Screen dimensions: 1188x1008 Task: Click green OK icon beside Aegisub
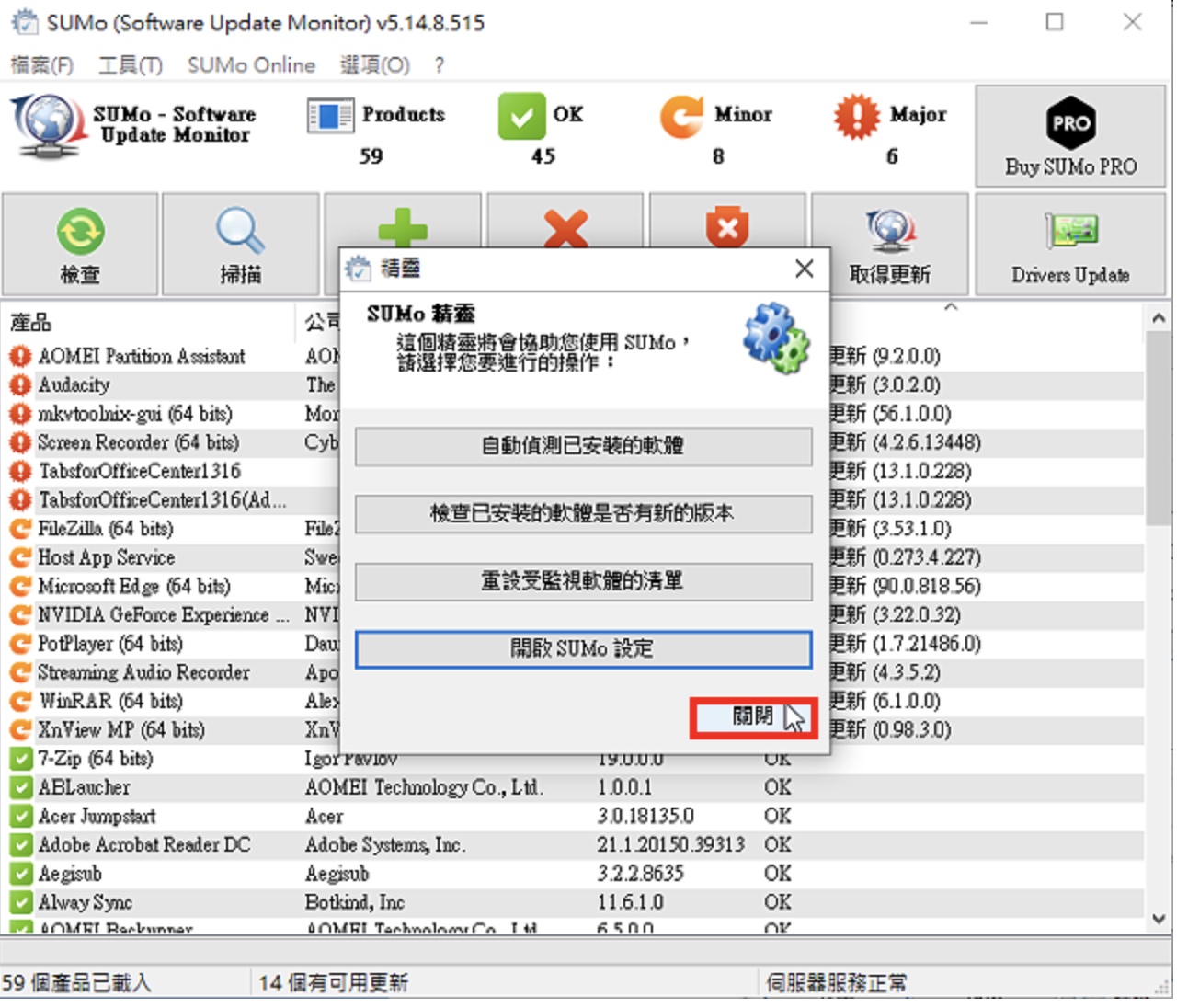19,874
